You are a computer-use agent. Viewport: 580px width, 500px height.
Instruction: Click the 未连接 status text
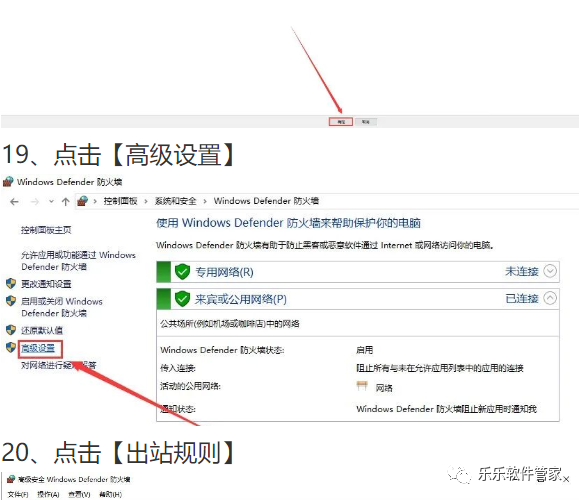pos(522,271)
